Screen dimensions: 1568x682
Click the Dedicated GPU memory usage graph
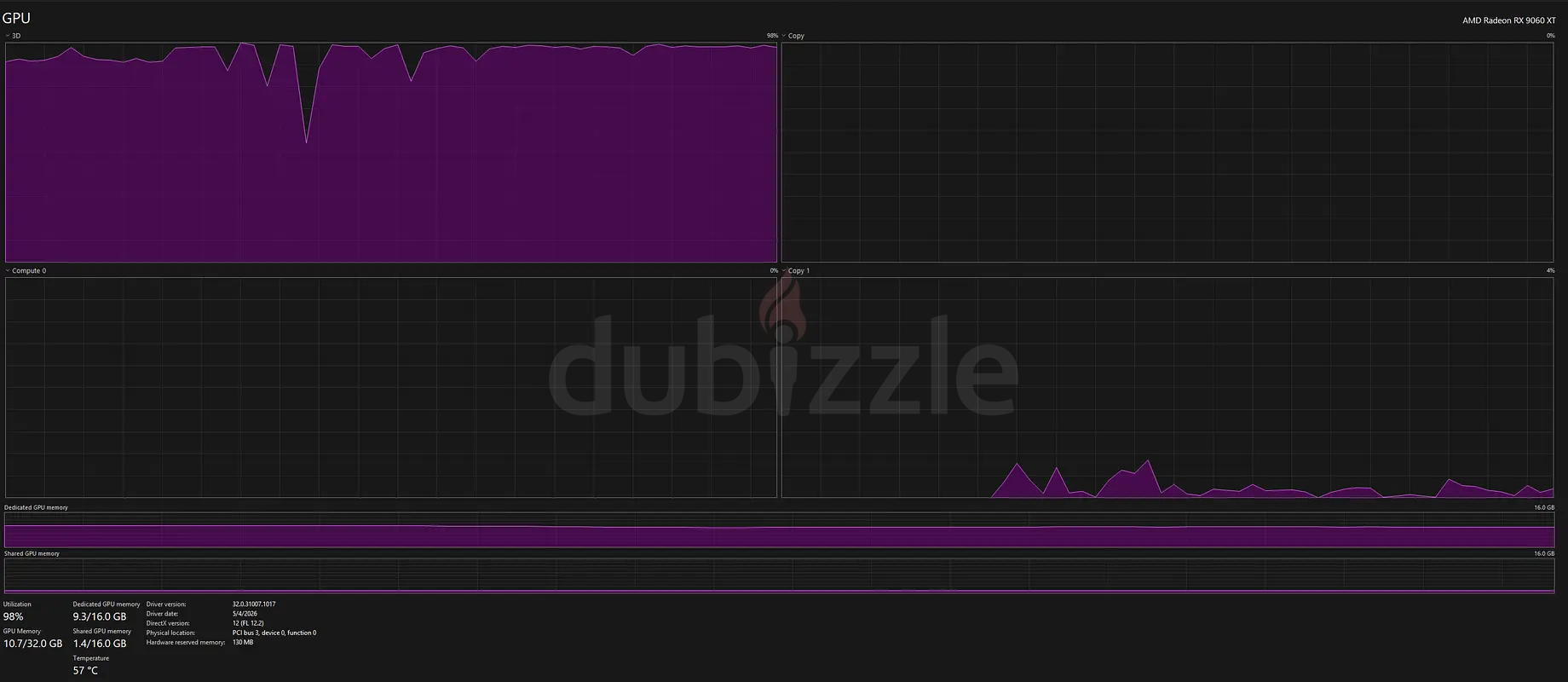779,530
